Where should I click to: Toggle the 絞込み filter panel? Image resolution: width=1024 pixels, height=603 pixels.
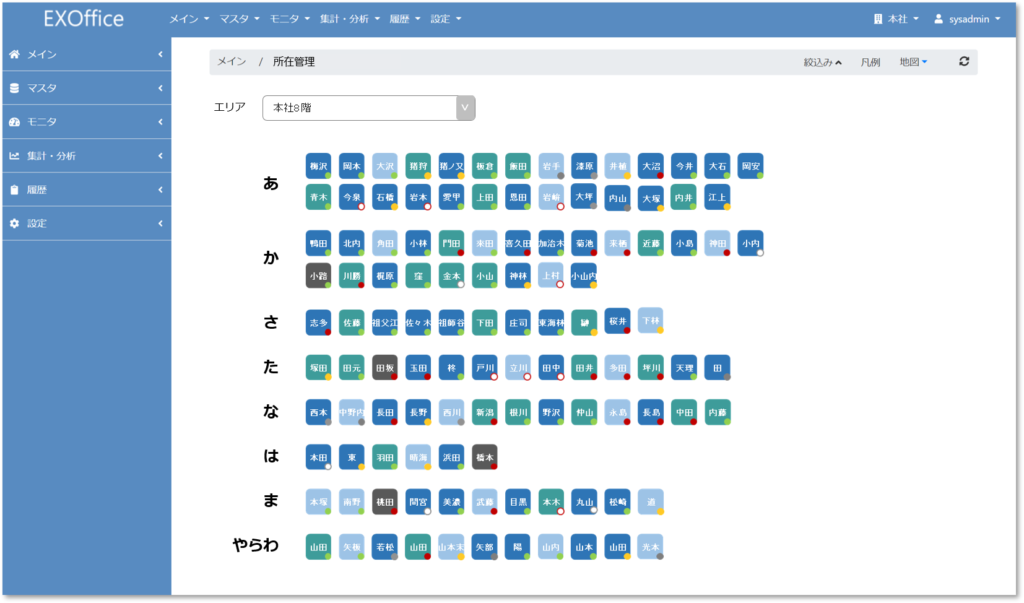822,62
